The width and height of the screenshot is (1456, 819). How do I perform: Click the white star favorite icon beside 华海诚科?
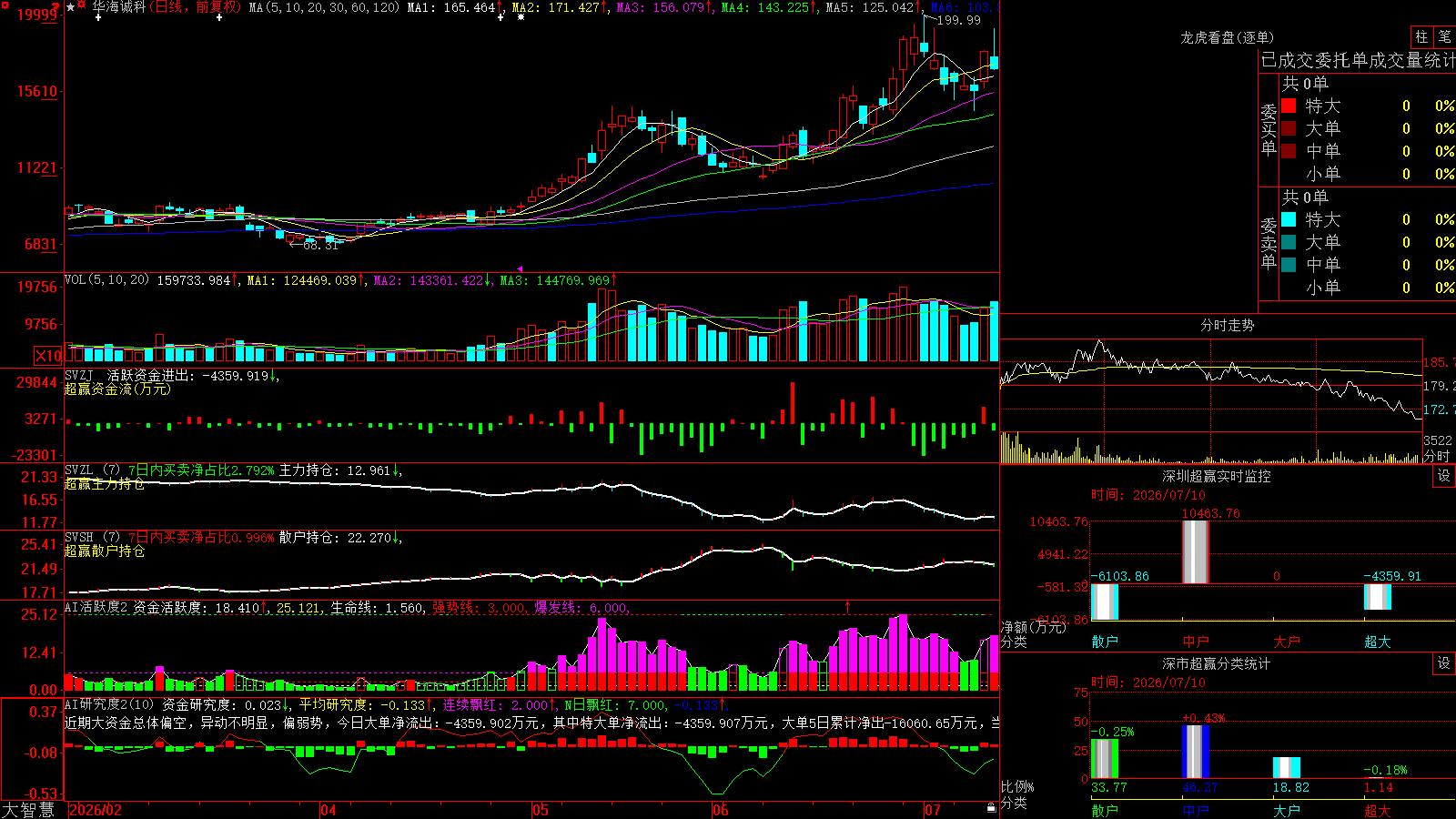click(71, 6)
